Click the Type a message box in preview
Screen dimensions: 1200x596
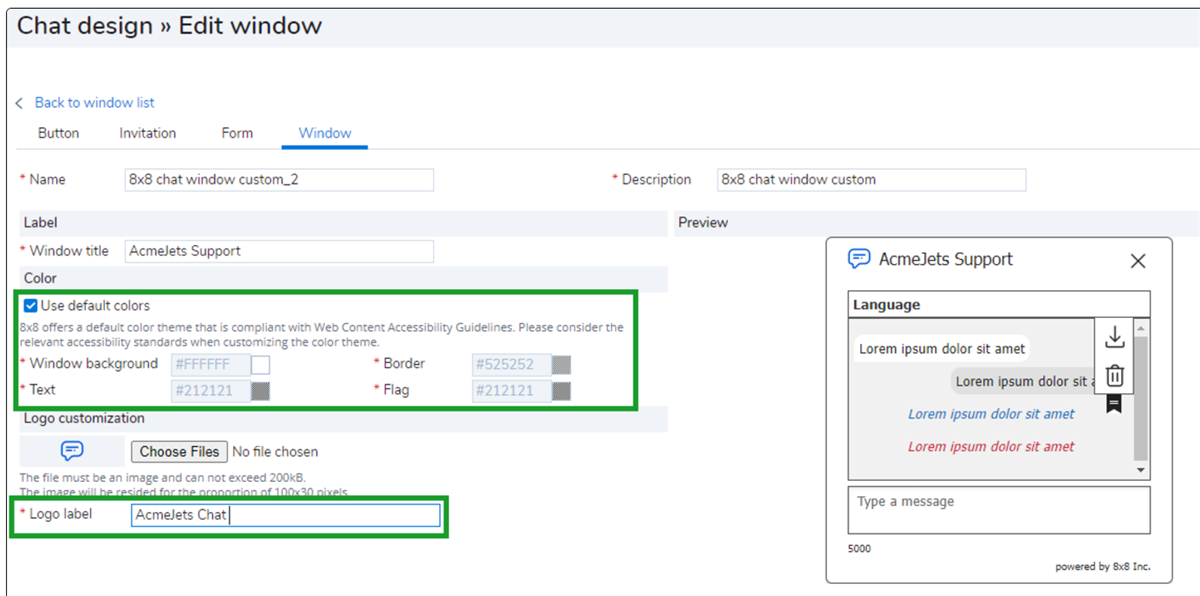999,510
